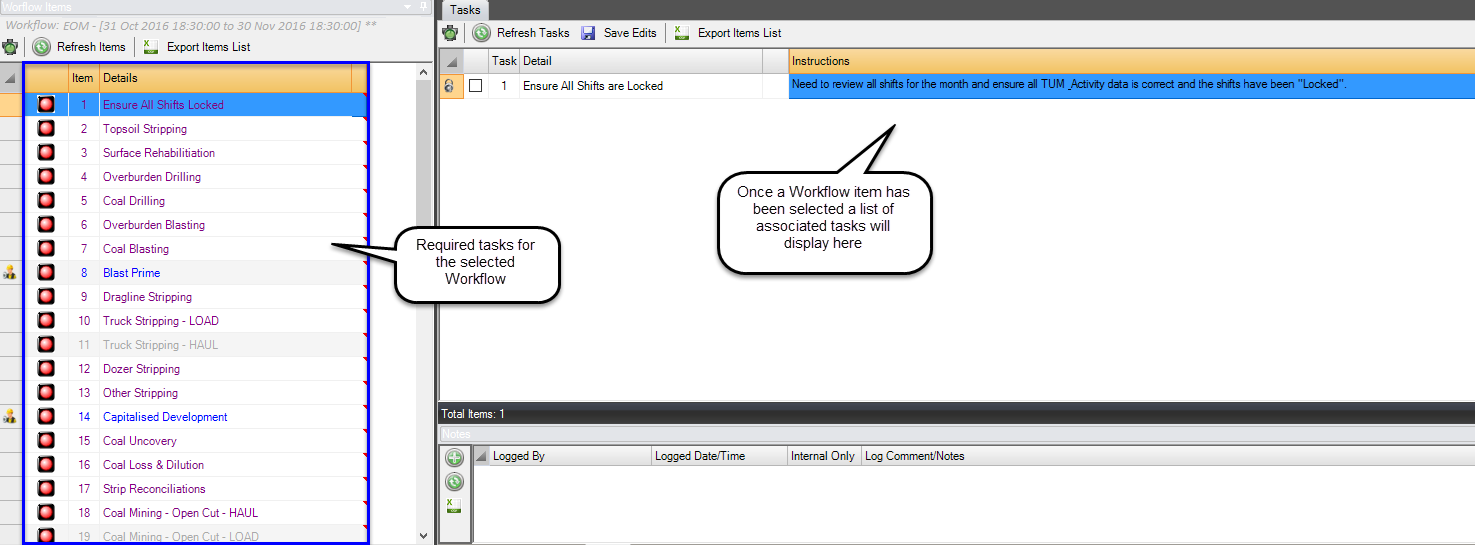Select the Coal Loss & Dilution item

[153, 465]
